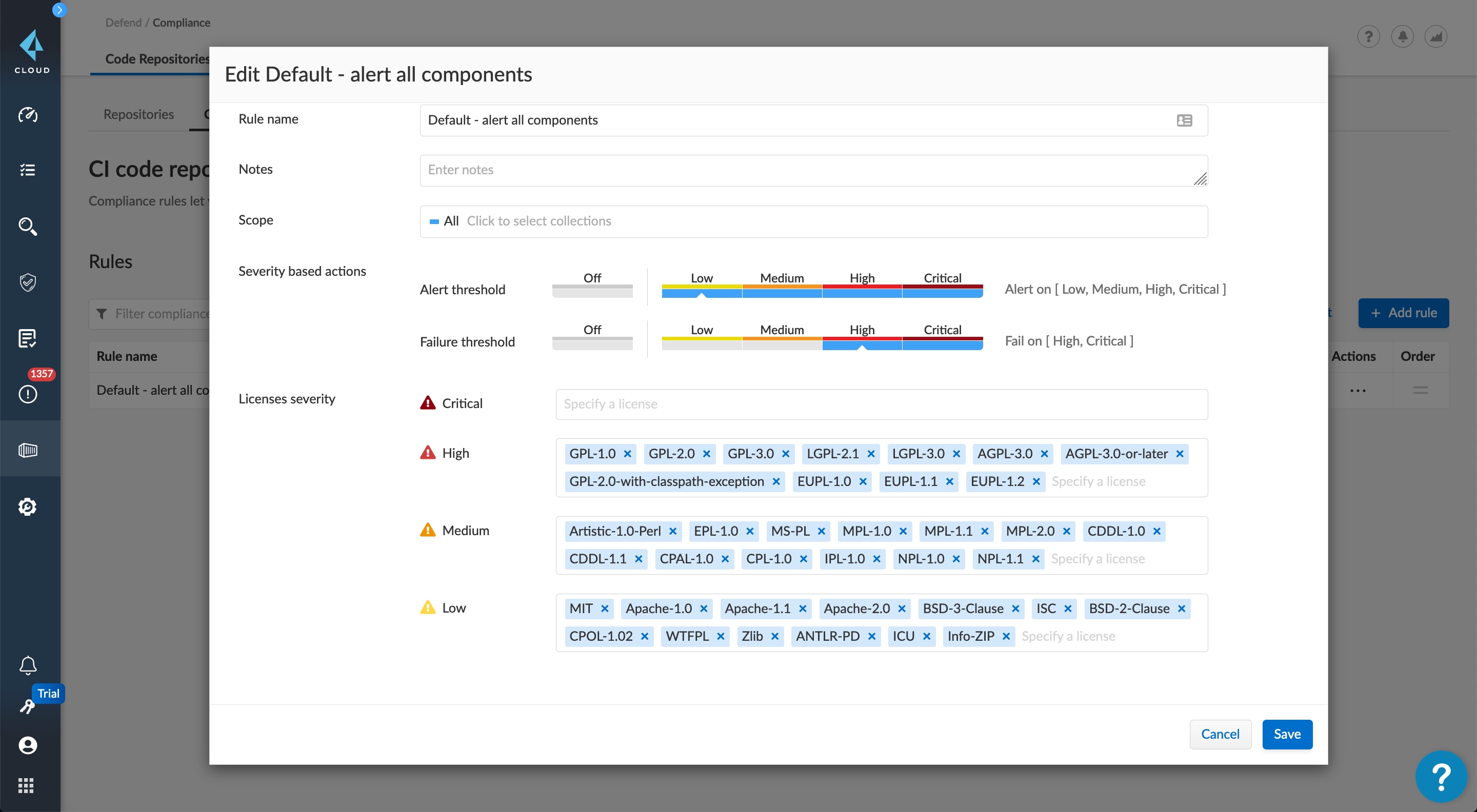Image resolution: width=1477 pixels, height=812 pixels.
Task: Expand the sidebar with arrow toggle
Action: [x=59, y=10]
